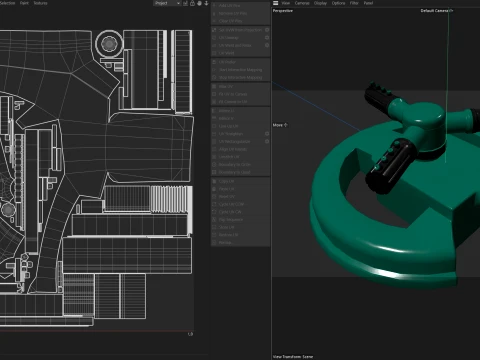Open UV Rectangularize settings gear
480x360 pixels.
[267, 141]
